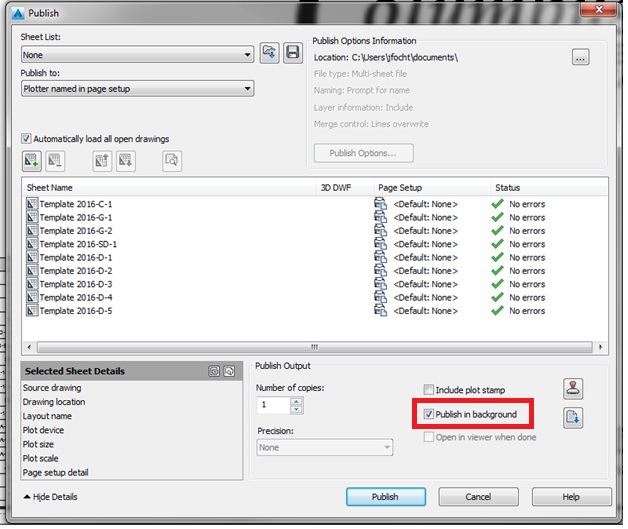Collapse the dialog with Hide Details

tap(50, 497)
